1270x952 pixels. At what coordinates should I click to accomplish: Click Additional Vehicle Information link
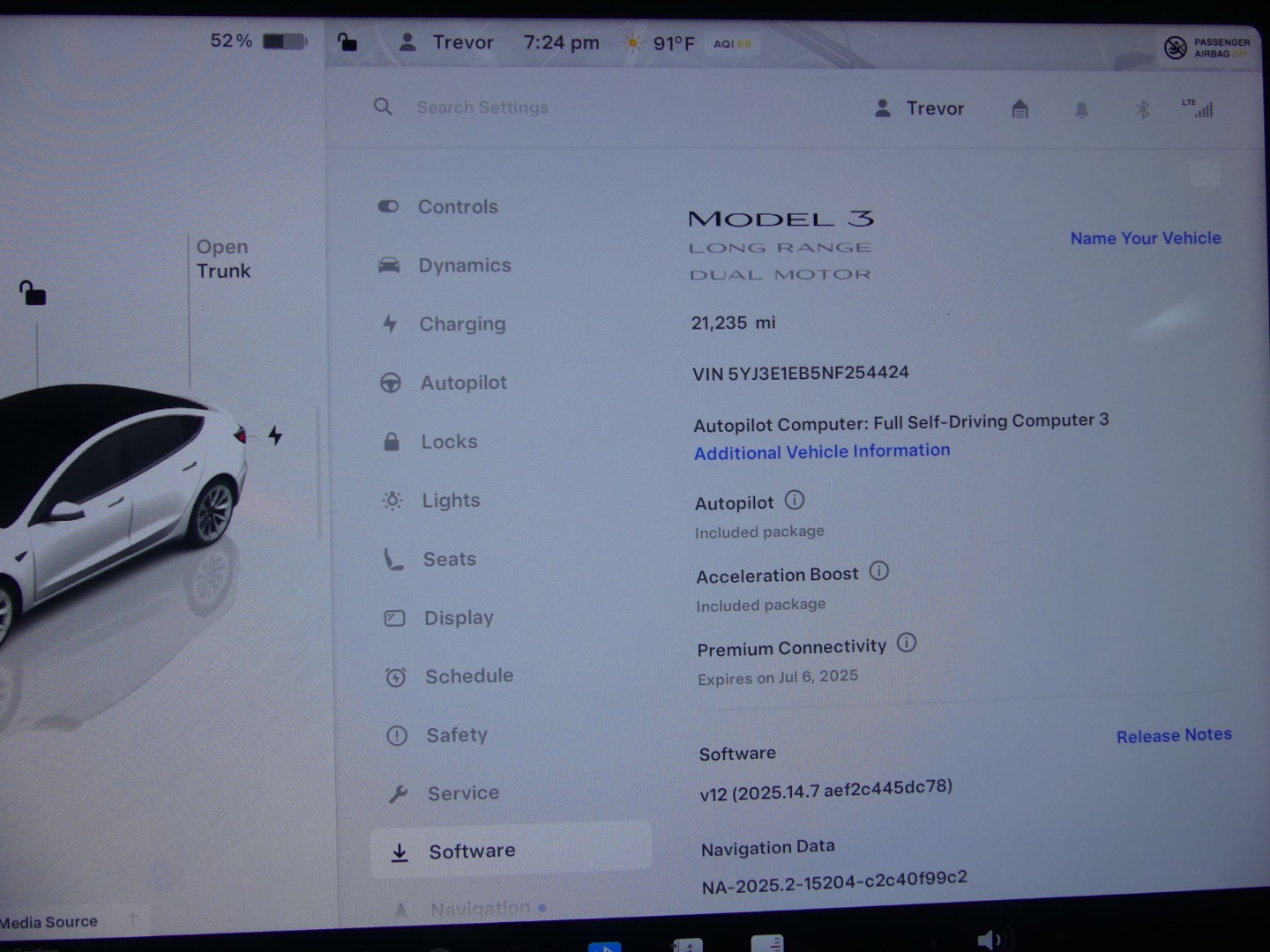tap(822, 452)
